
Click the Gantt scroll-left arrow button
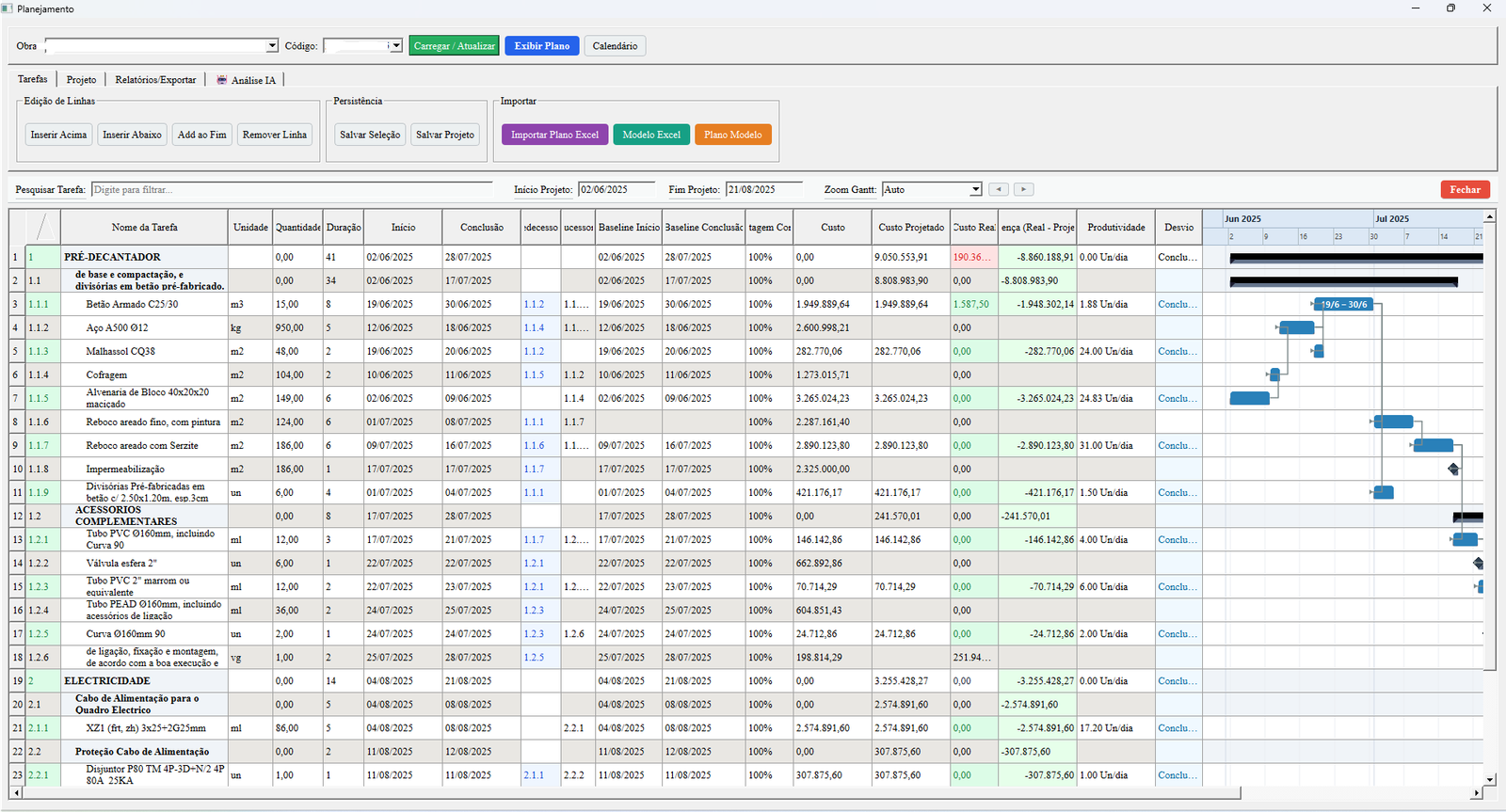coord(999,189)
